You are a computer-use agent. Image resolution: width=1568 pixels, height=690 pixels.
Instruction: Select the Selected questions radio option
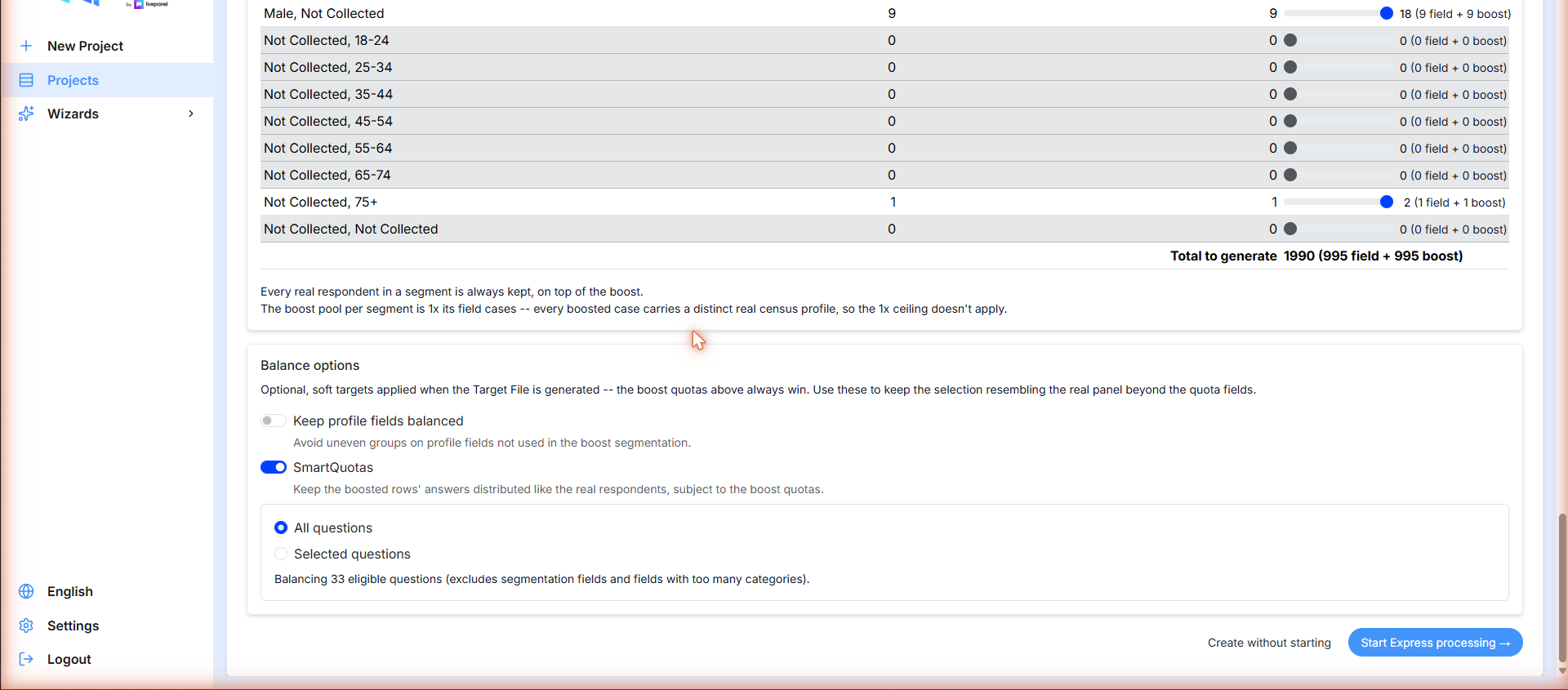pos(281,554)
